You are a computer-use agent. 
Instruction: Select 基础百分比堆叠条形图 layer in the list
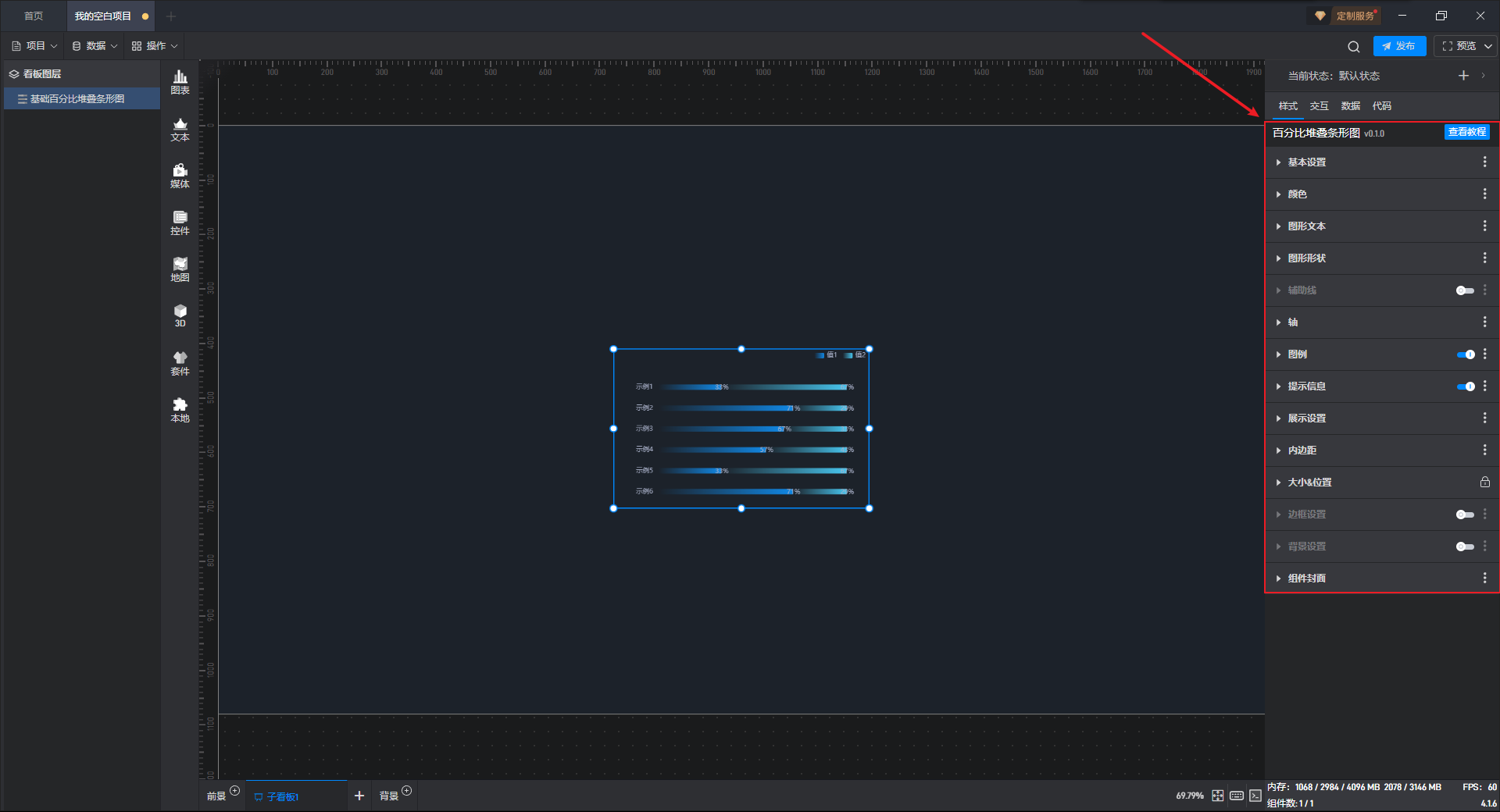click(77, 99)
